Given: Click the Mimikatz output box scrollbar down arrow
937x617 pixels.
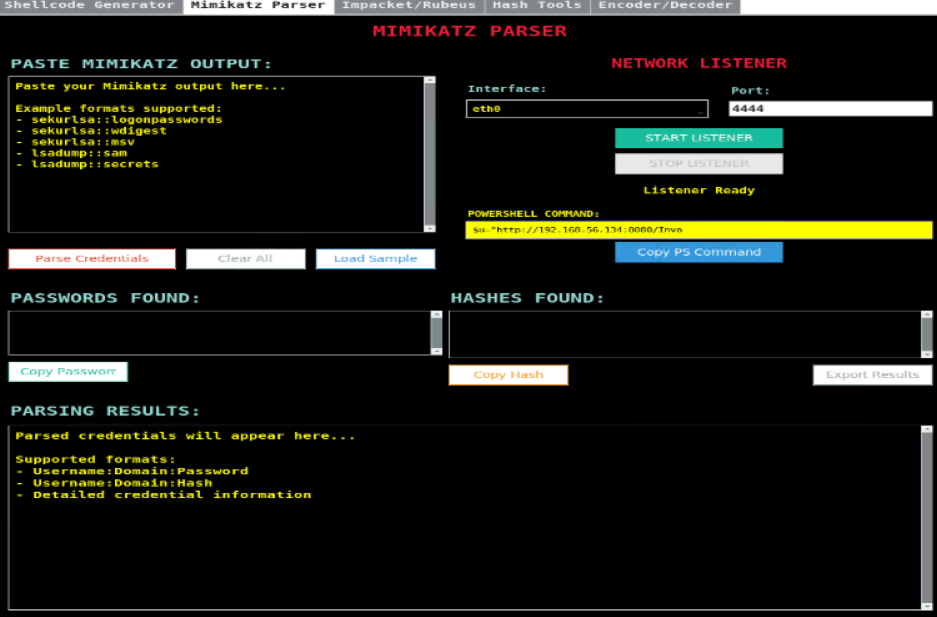Looking at the screenshot, I should click(430, 228).
